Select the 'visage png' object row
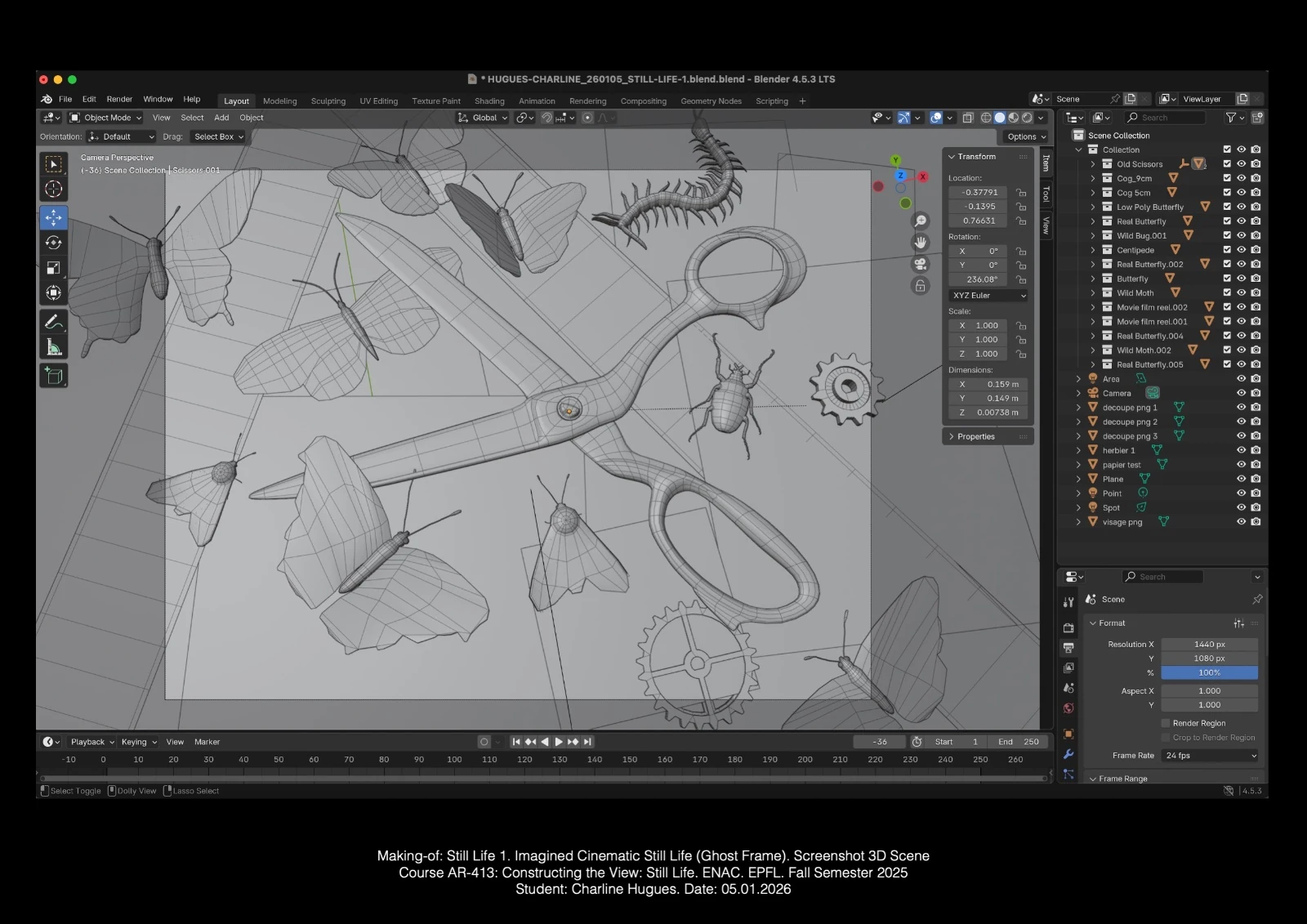 (1162, 522)
